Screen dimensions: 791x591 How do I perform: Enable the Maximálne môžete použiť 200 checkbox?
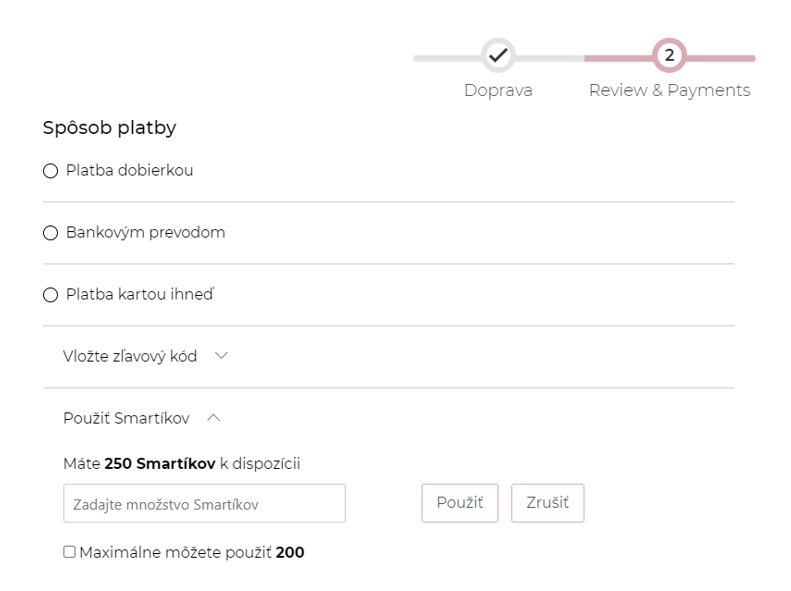(x=70, y=552)
